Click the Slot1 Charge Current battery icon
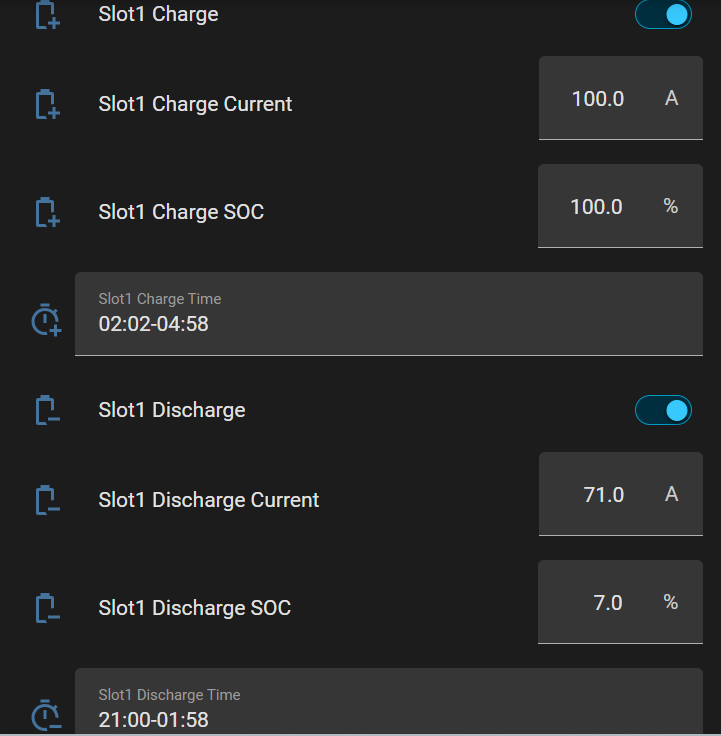The height and width of the screenshot is (736, 721). tap(47, 104)
